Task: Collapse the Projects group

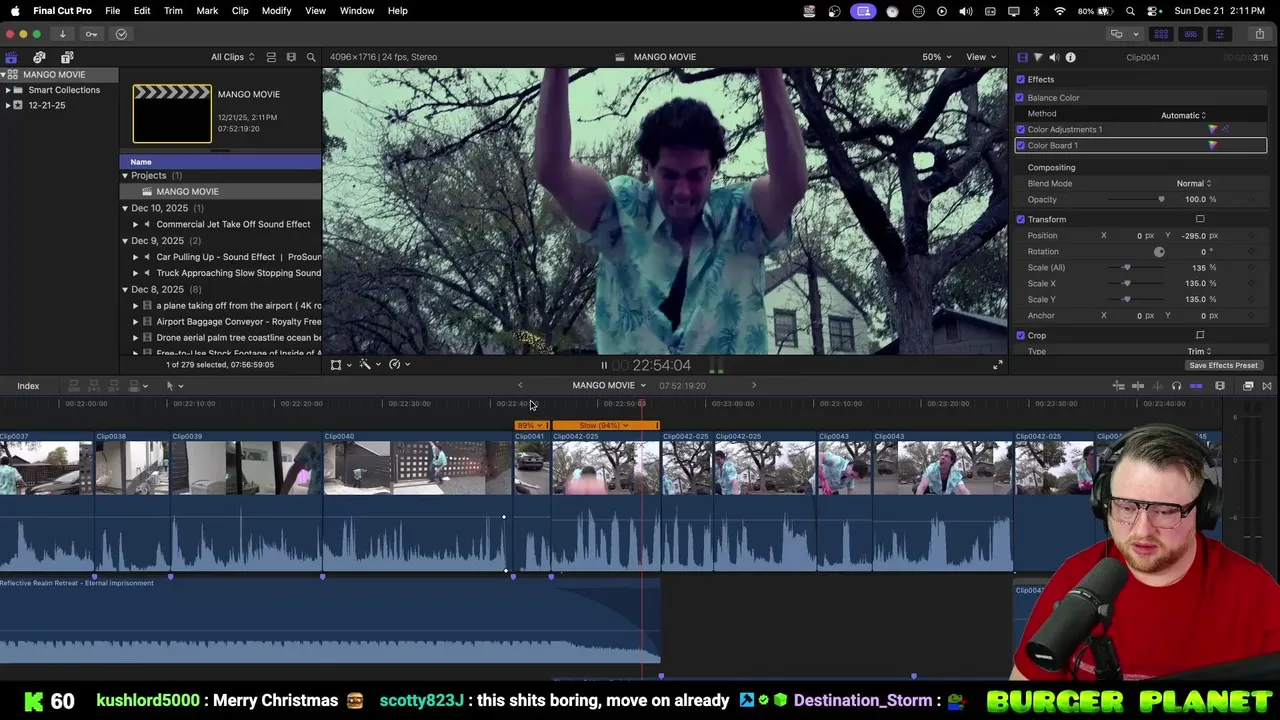Action: point(125,176)
